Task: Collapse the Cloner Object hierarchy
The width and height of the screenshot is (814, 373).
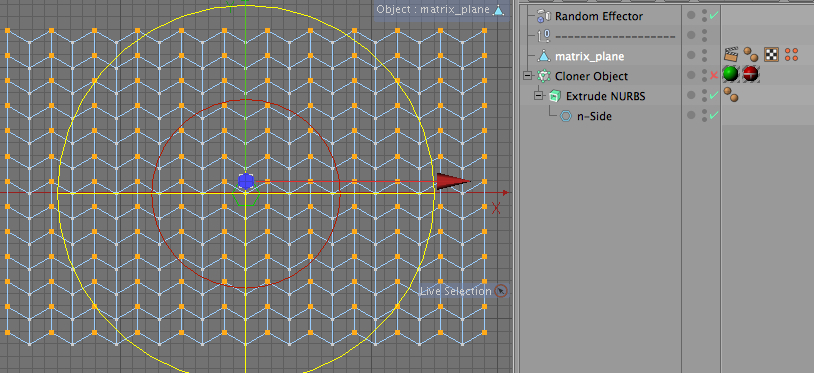Action: click(x=528, y=76)
